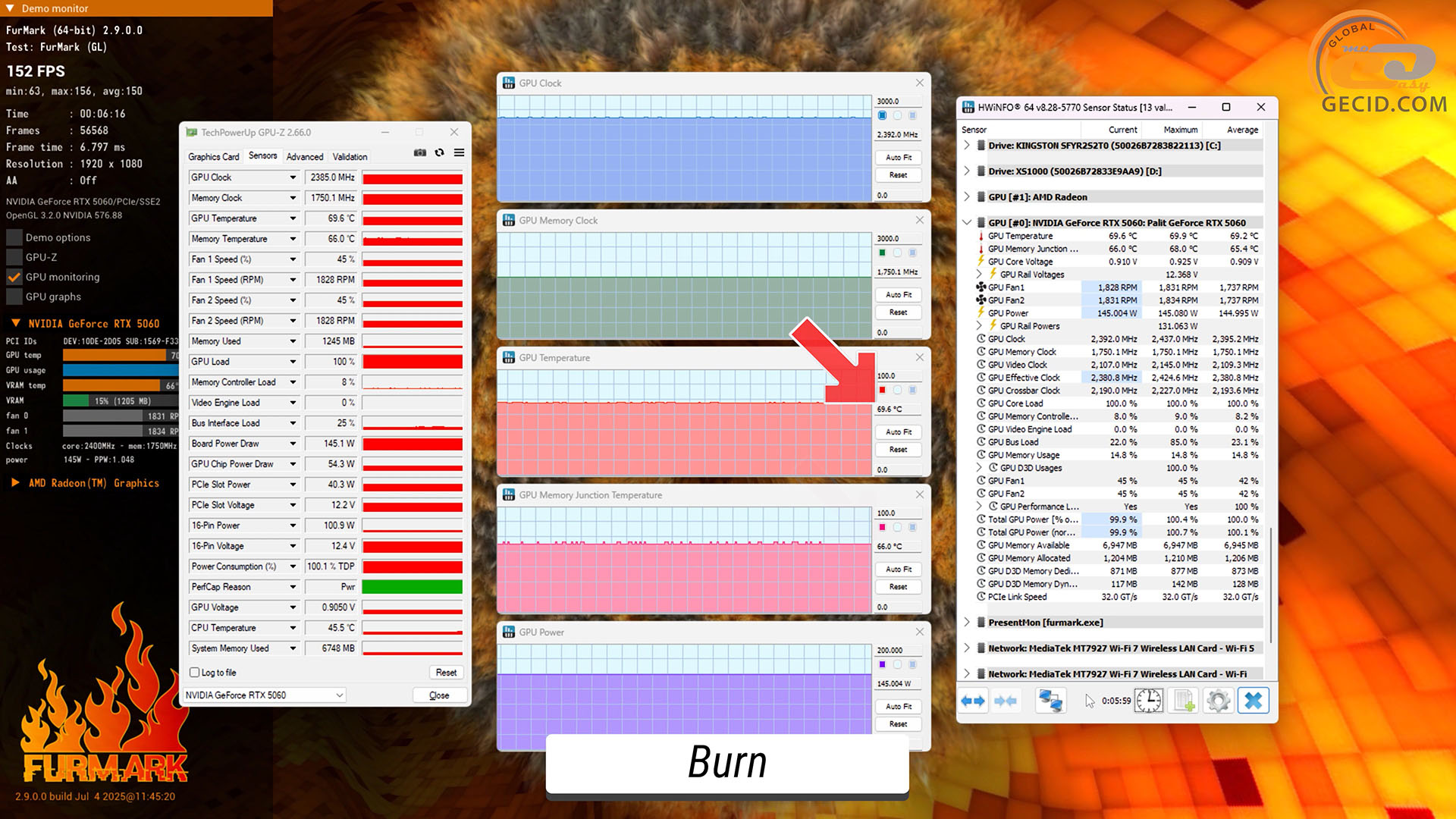Click the green color swatch in GPU Memory Clock graph

(x=882, y=253)
